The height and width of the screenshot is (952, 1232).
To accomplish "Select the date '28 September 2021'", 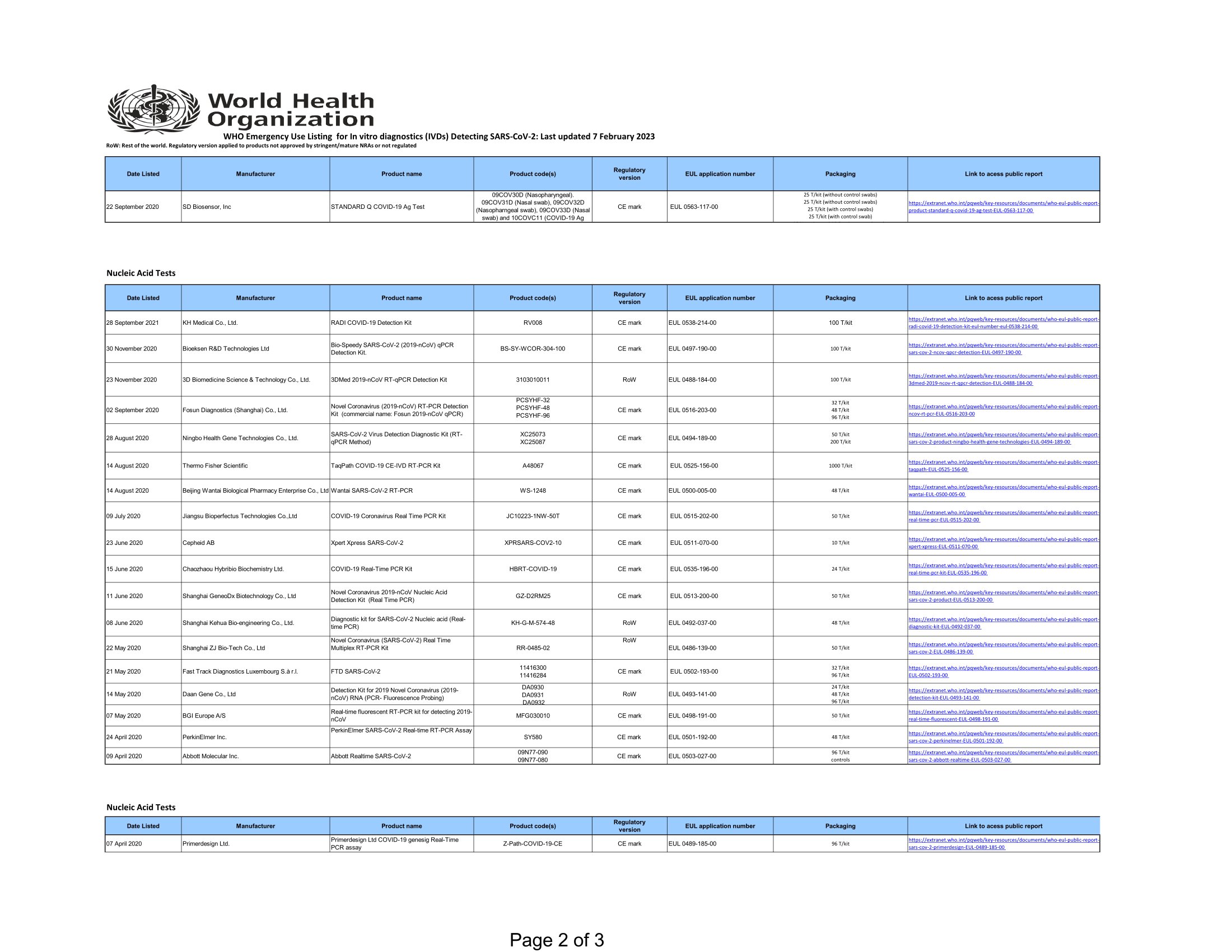I will coord(133,323).
